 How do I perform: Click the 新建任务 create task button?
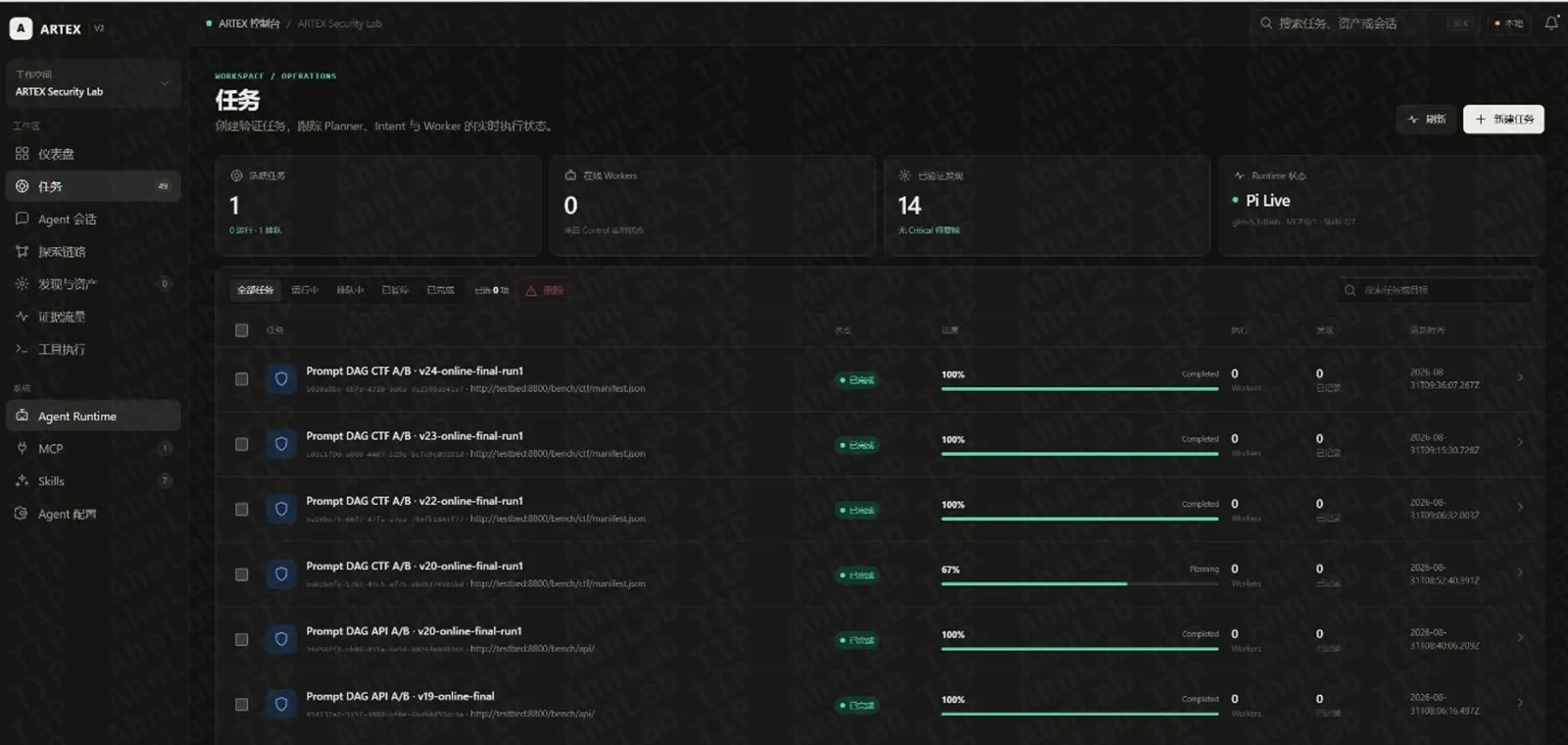(1503, 119)
